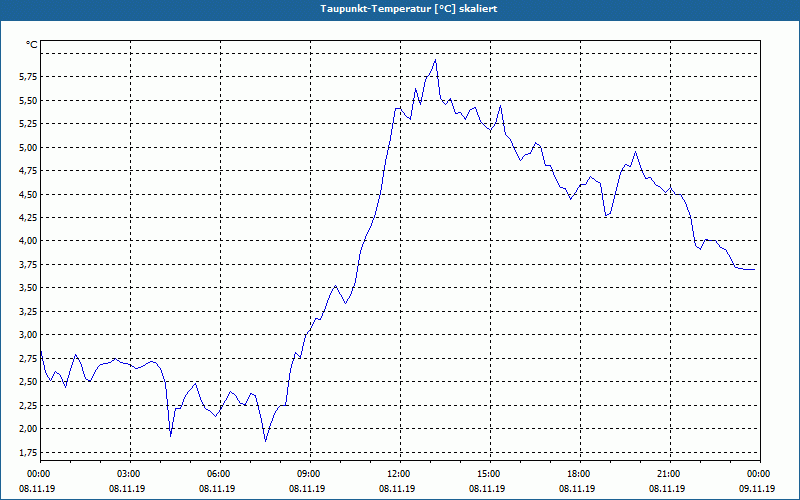Click the 08.11.19 date under 15:00
This screenshot has height=500, width=800.
pos(487,488)
